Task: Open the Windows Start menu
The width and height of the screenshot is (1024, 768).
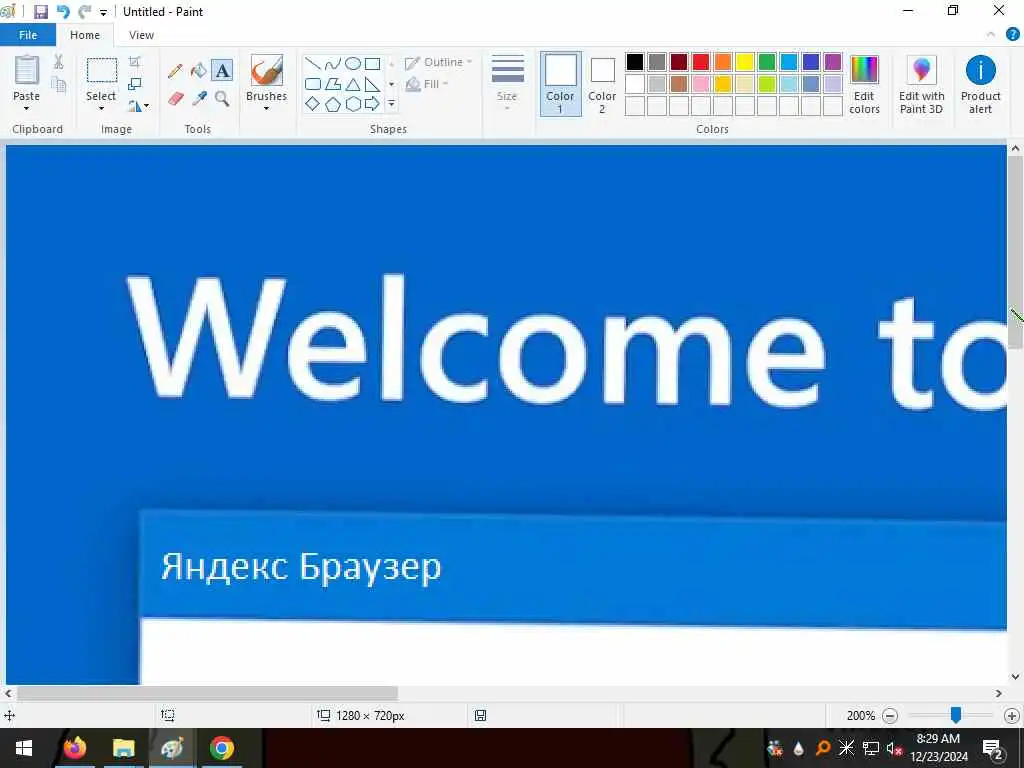Action: [24, 748]
